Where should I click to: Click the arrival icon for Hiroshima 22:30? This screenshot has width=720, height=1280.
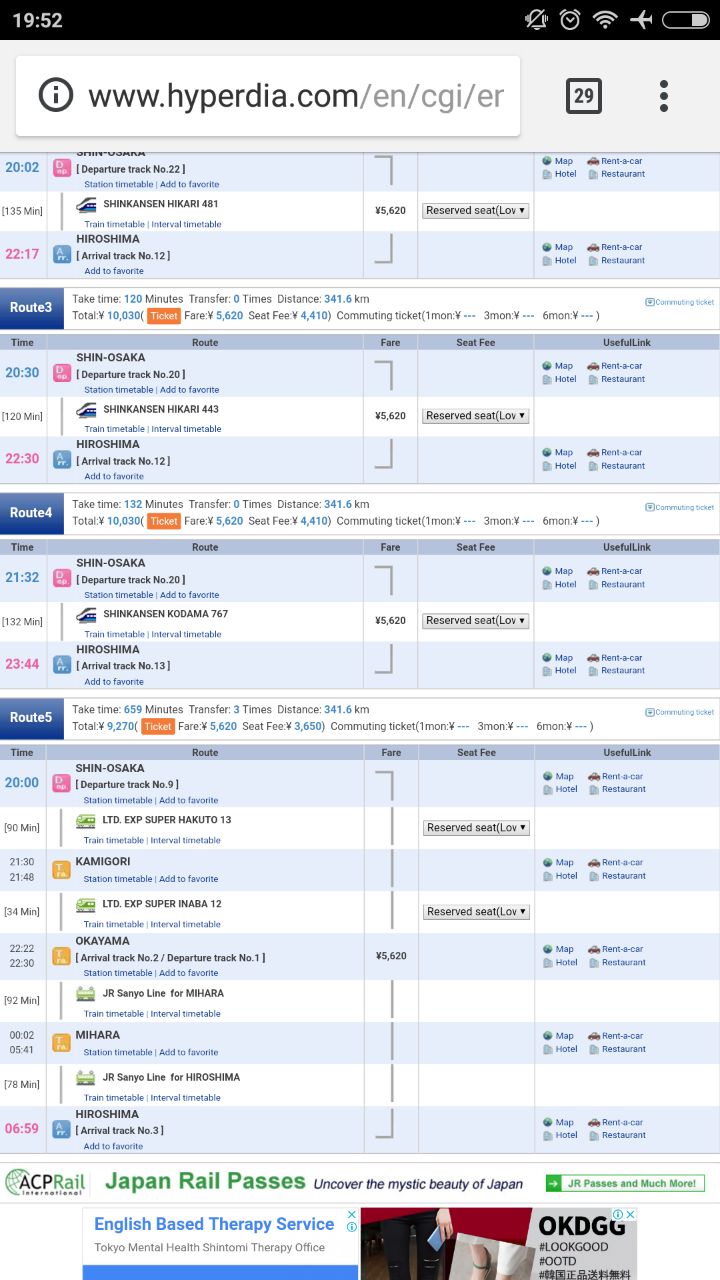click(62, 459)
